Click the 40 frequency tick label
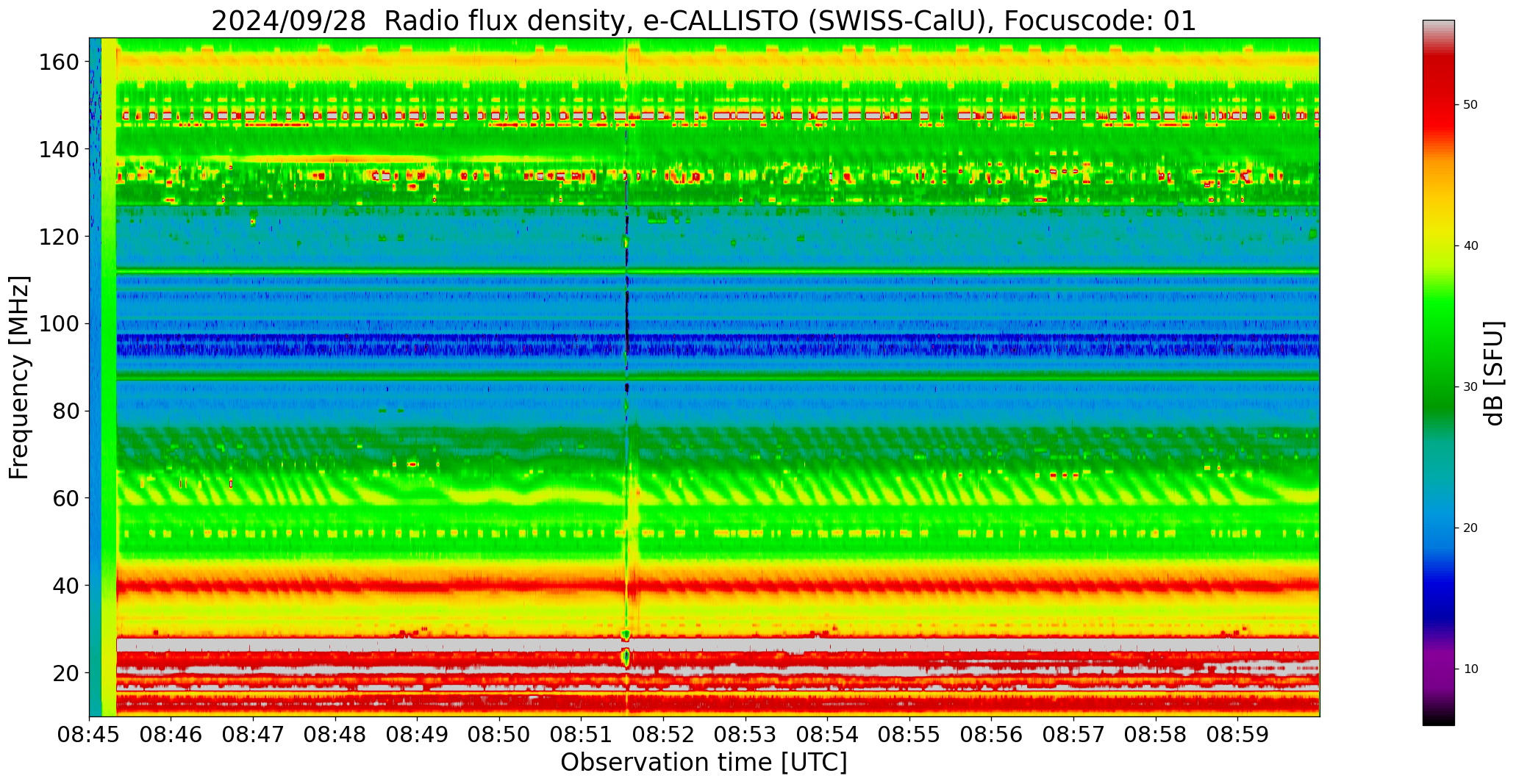The image size is (1516, 784). point(65,586)
